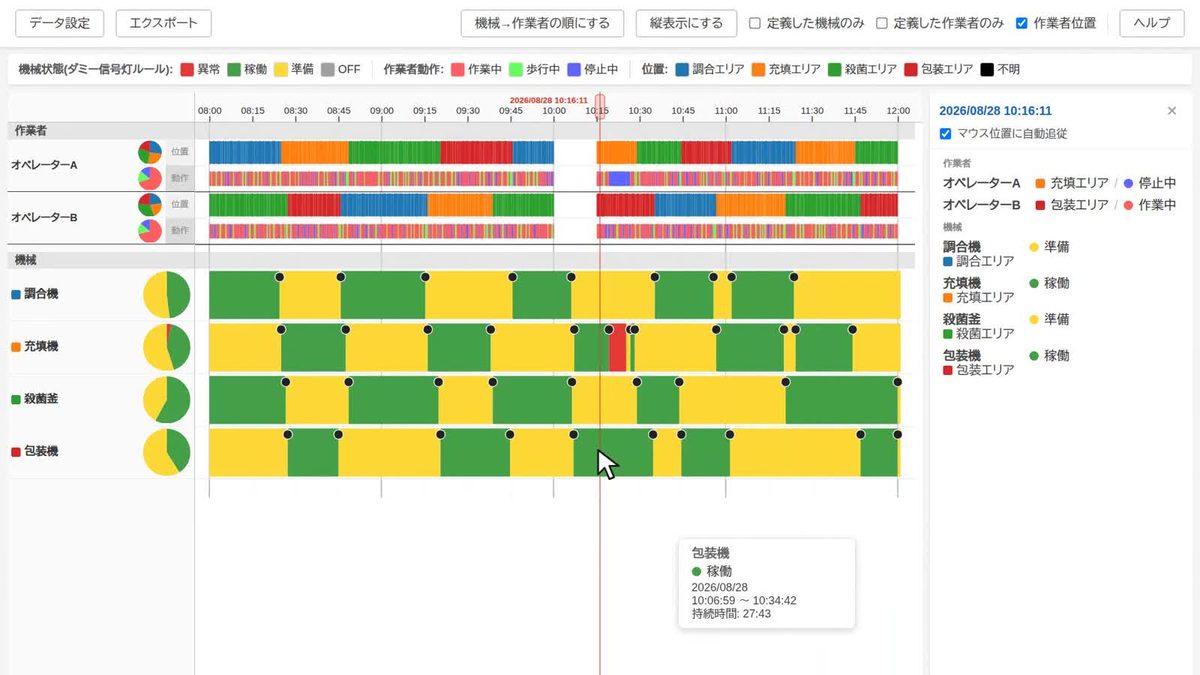Click the 殺菌釜 status pie chart
Screen dimensions: 1200x675
pos(166,399)
